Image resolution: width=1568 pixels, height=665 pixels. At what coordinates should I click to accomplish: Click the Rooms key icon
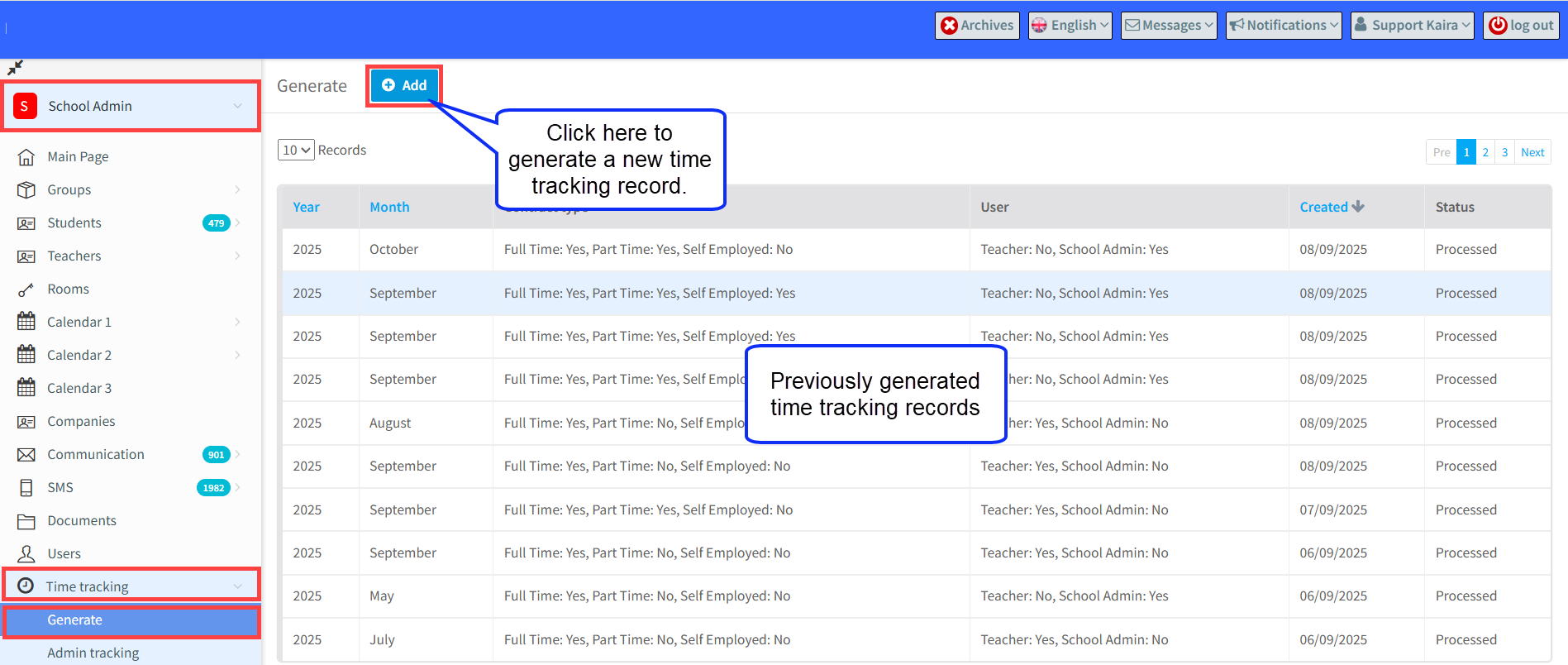(26, 289)
